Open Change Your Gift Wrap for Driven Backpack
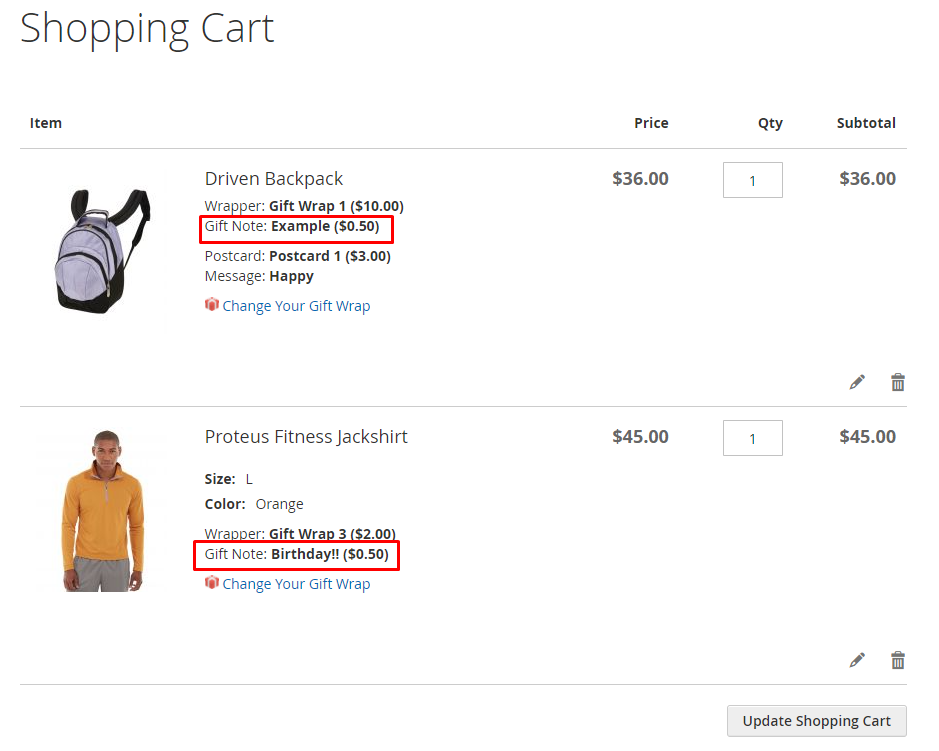 pos(296,306)
